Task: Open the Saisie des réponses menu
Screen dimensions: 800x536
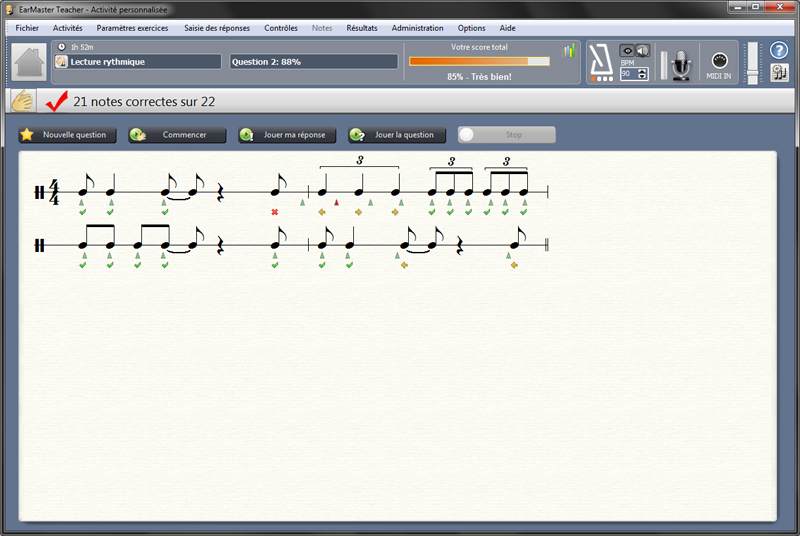Action: click(217, 28)
